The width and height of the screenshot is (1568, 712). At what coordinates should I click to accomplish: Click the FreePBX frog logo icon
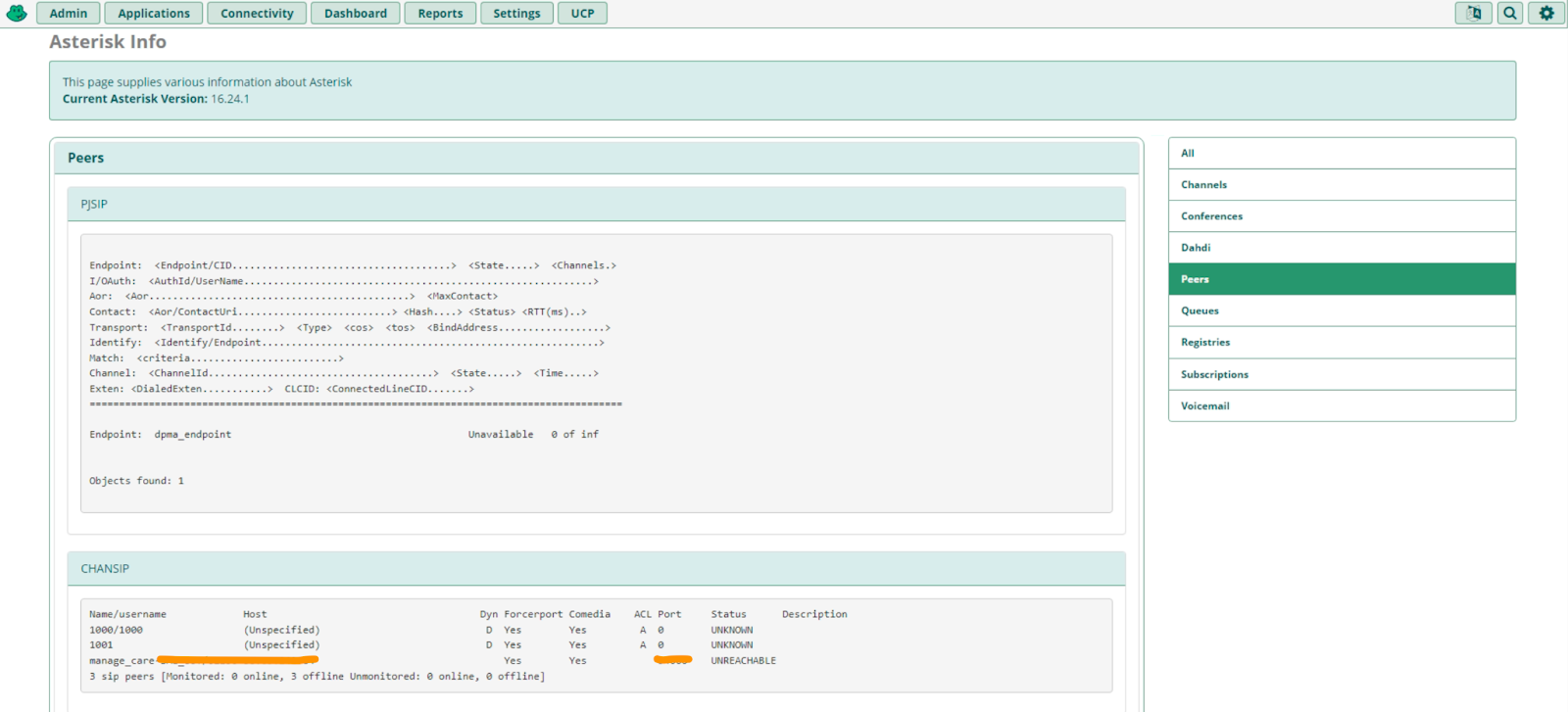(17, 13)
